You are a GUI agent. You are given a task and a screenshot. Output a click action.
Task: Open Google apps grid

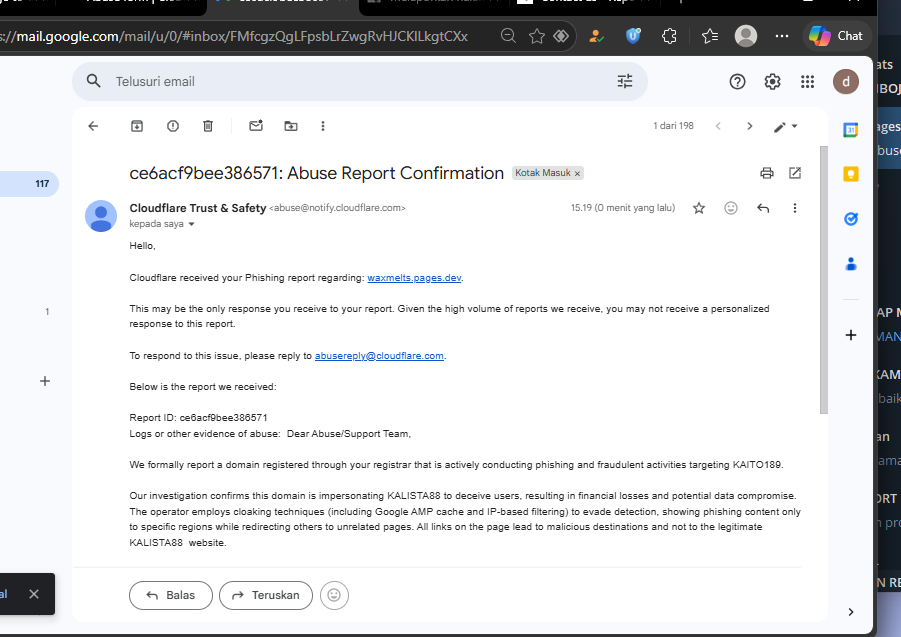point(807,82)
